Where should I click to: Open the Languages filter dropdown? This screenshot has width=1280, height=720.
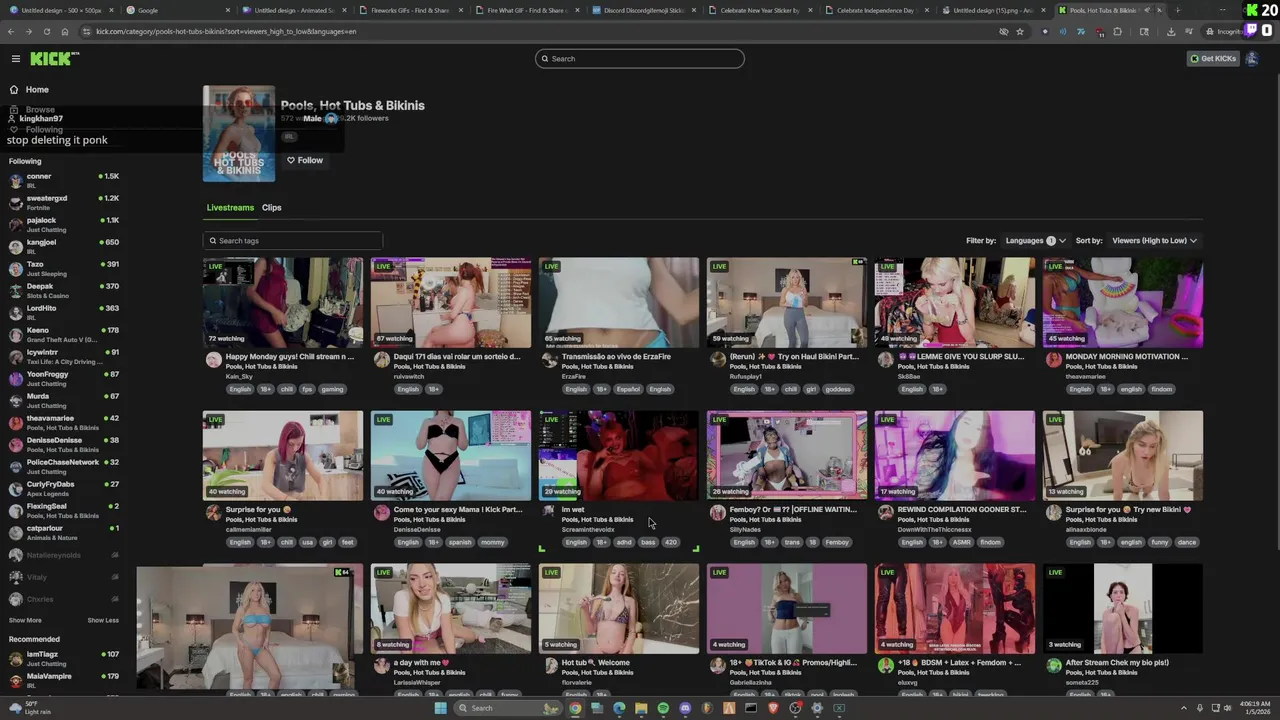coord(1035,241)
